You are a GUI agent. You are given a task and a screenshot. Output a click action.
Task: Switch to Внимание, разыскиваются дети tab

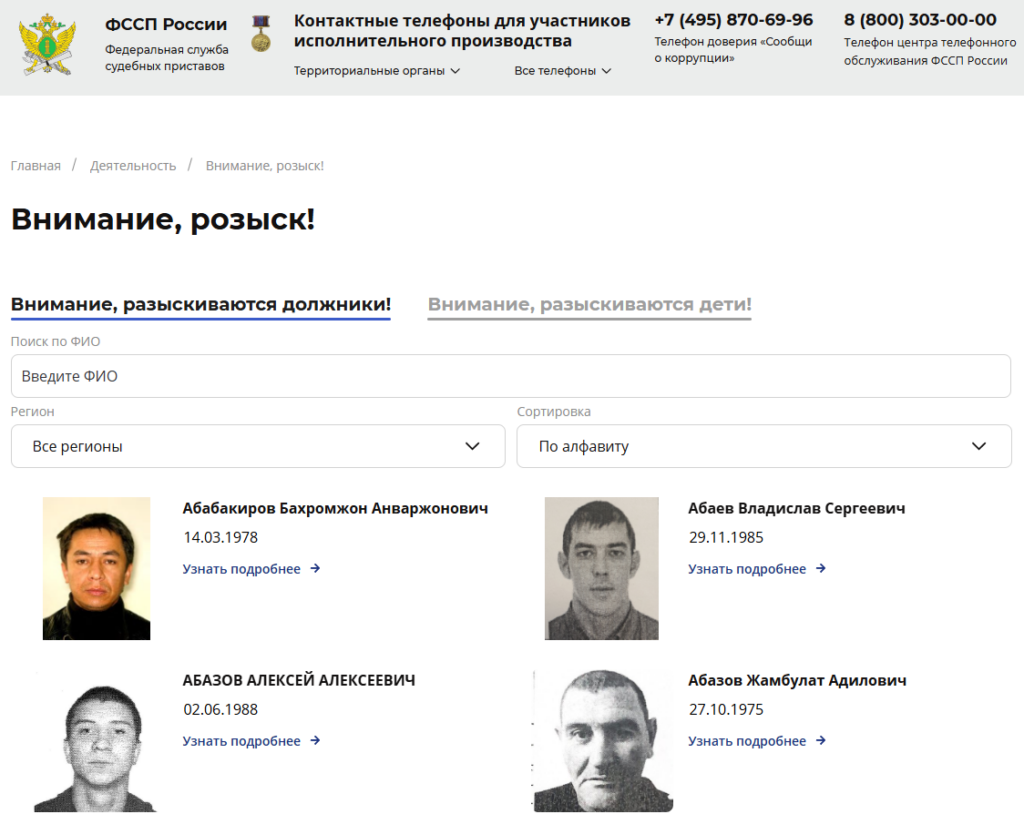[x=589, y=304]
